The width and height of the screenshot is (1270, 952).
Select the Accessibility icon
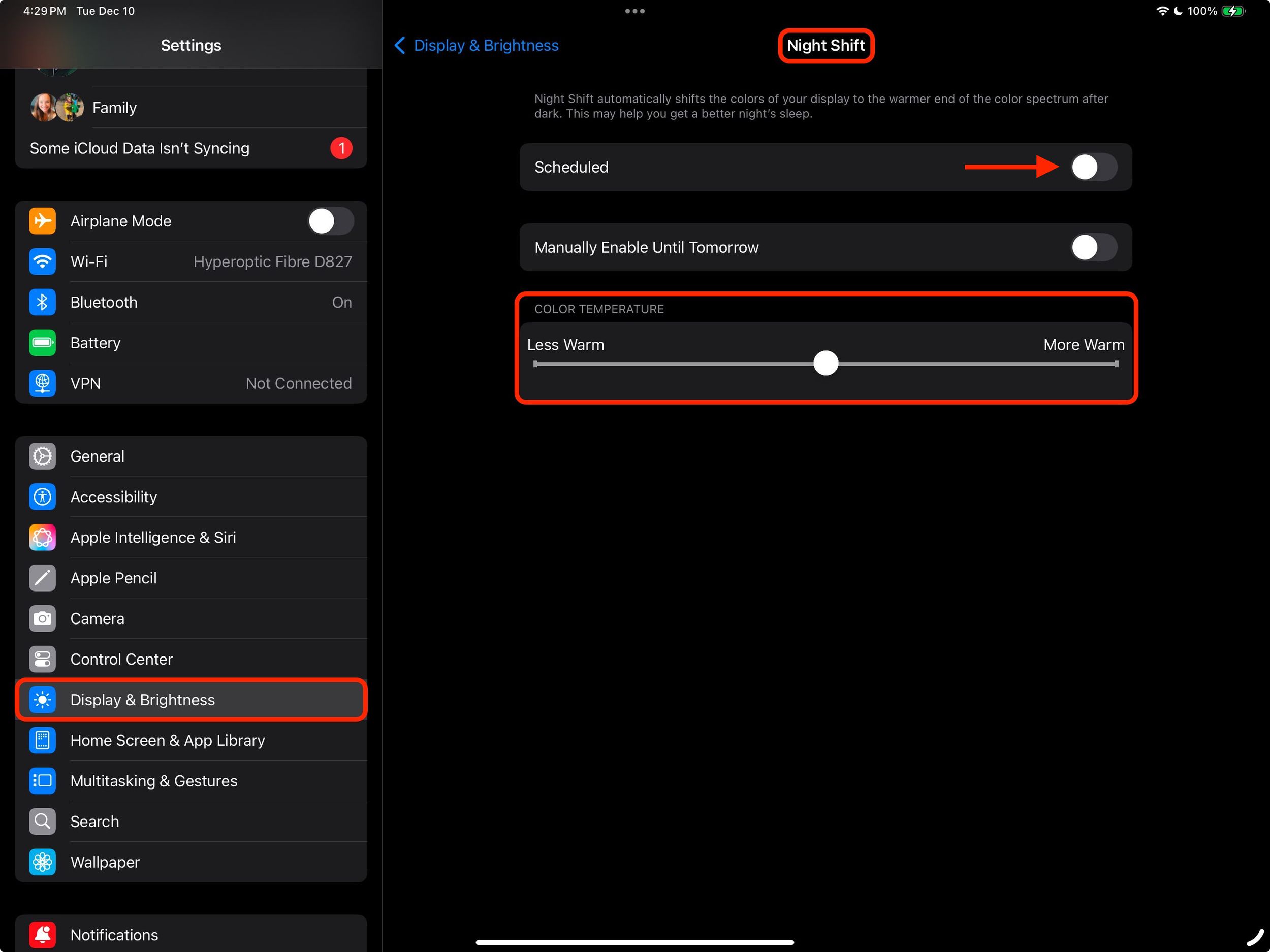coord(42,497)
